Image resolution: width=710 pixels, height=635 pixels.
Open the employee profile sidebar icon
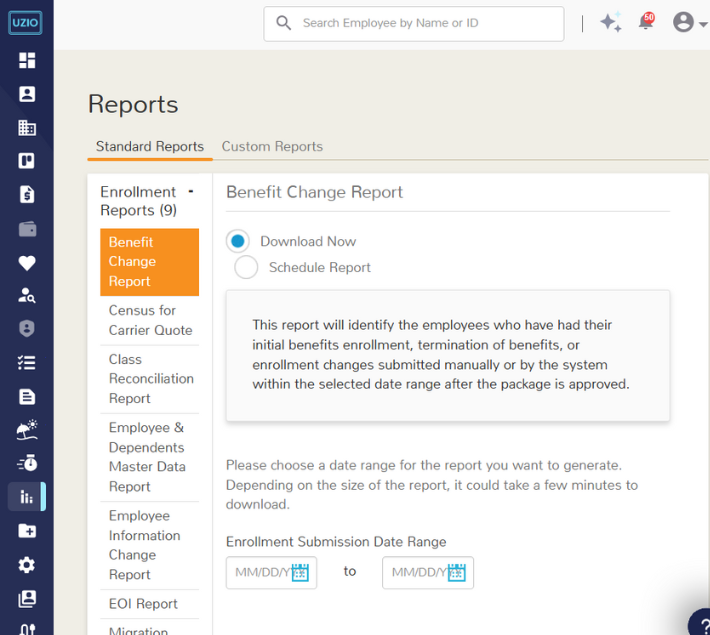27,94
